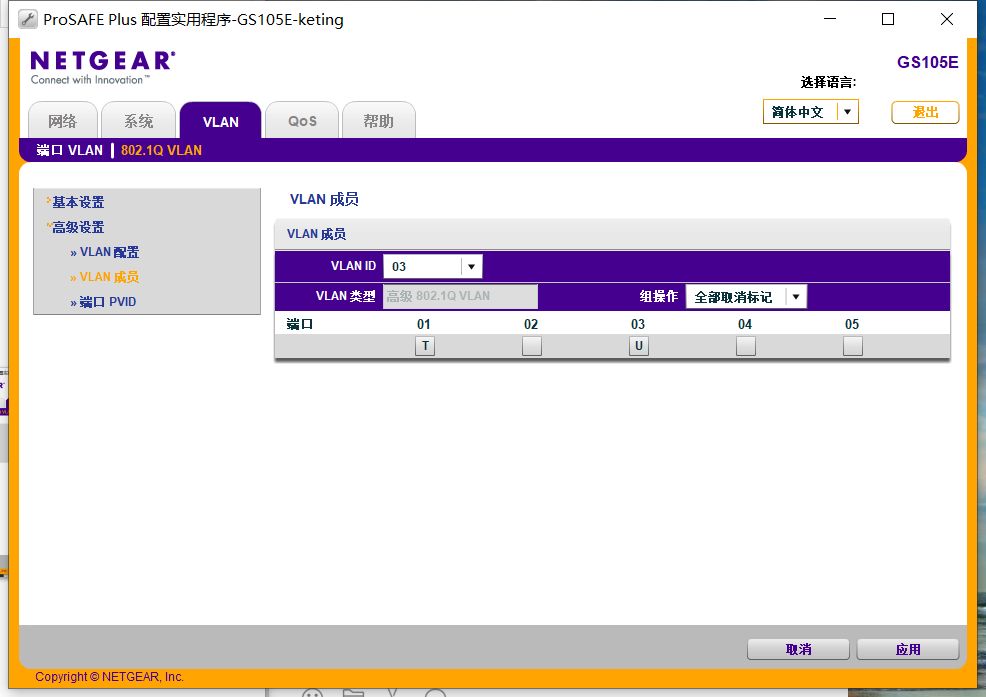Click the VLAN ID label
This screenshot has height=697, width=986.
click(353, 266)
